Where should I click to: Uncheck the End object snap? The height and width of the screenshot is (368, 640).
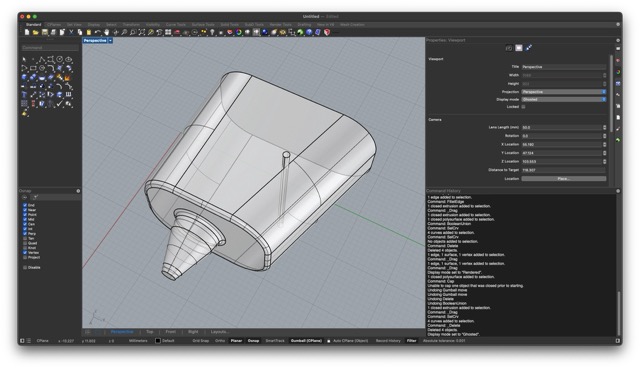pyautogui.click(x=25, y=205)
